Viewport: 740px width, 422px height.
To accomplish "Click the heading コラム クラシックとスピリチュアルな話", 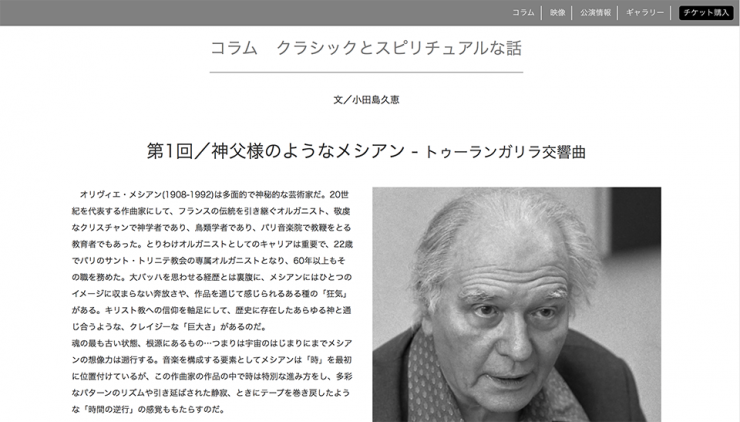I will [366, 48].
